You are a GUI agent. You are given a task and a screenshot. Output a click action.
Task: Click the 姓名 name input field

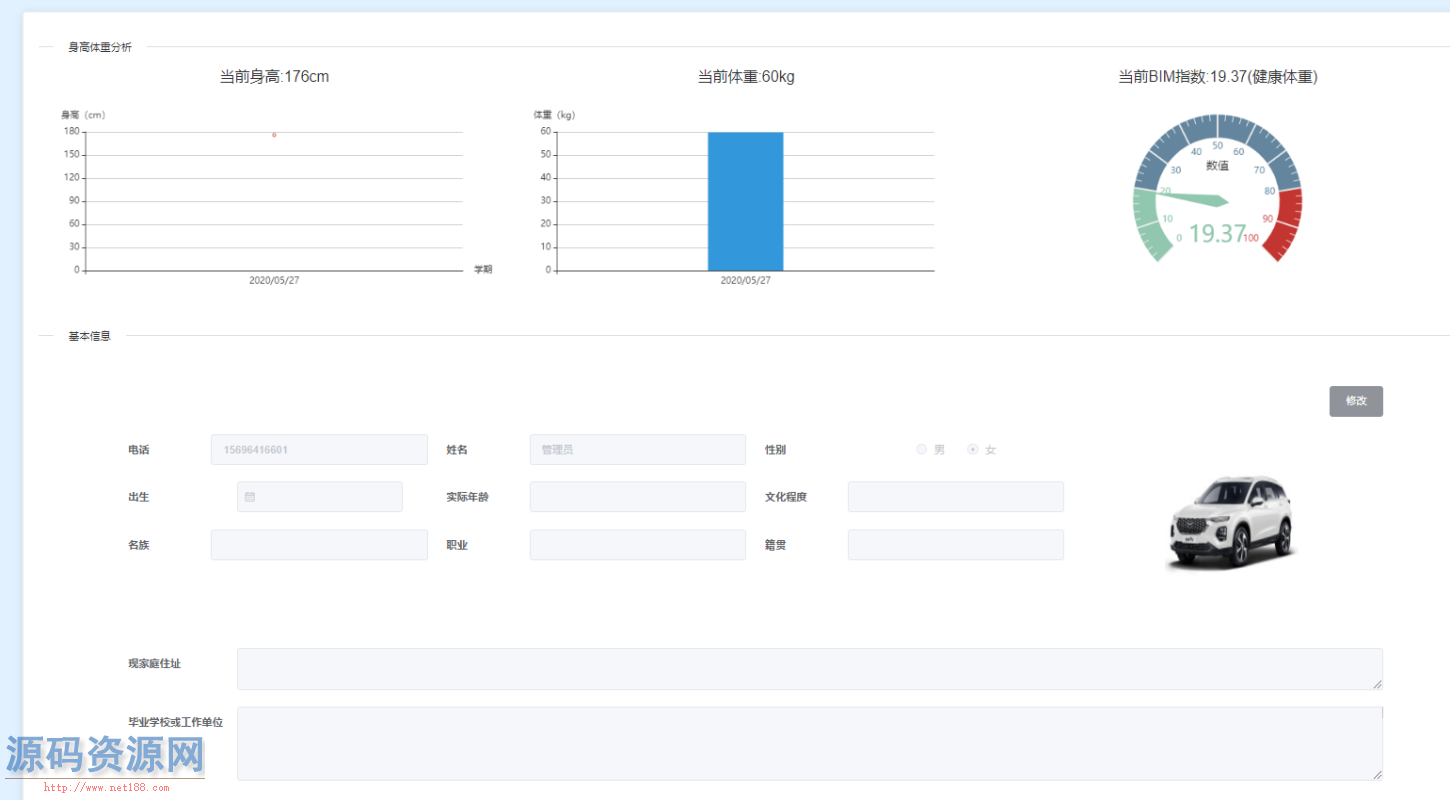pyautogui.click(x=637, y=450)
